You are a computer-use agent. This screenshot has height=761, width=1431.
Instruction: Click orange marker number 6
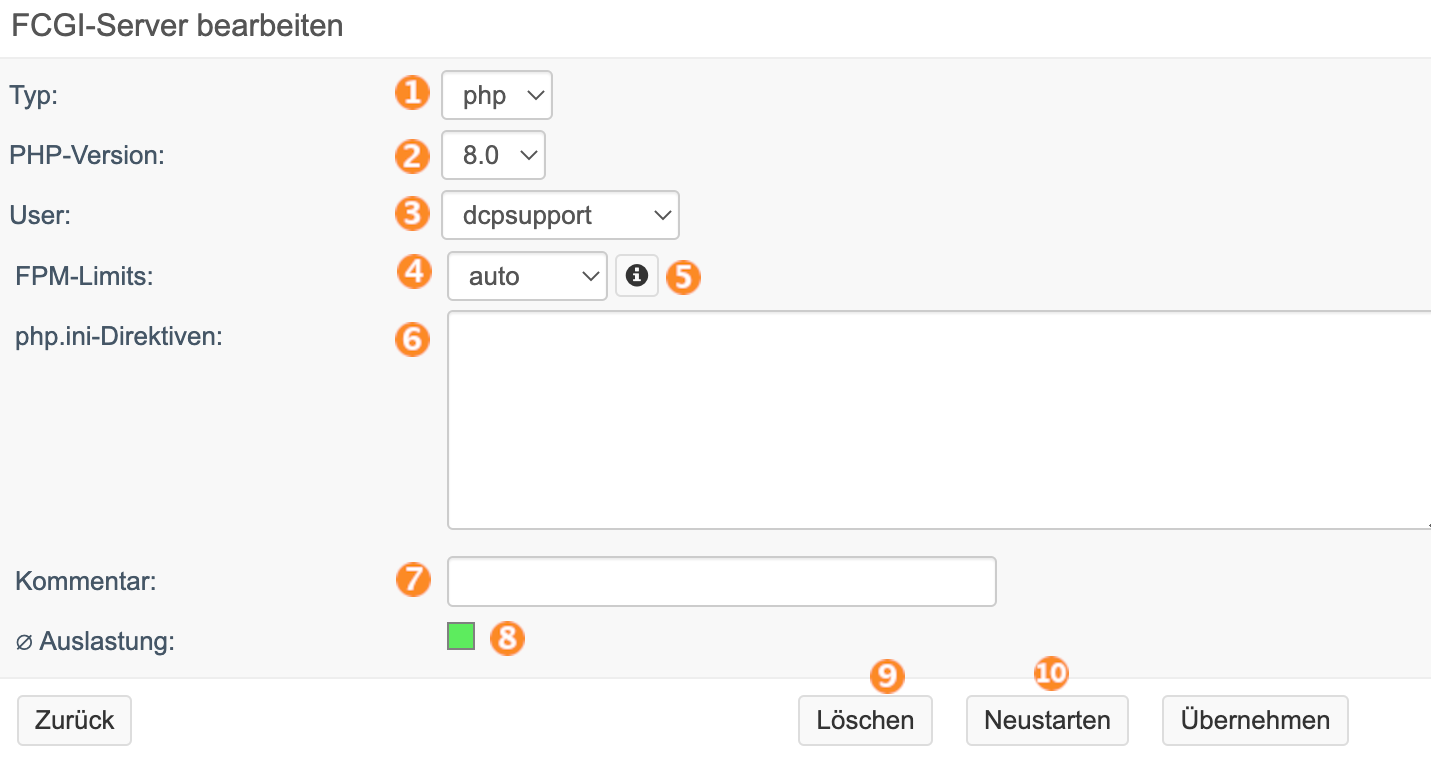(412, 338)
